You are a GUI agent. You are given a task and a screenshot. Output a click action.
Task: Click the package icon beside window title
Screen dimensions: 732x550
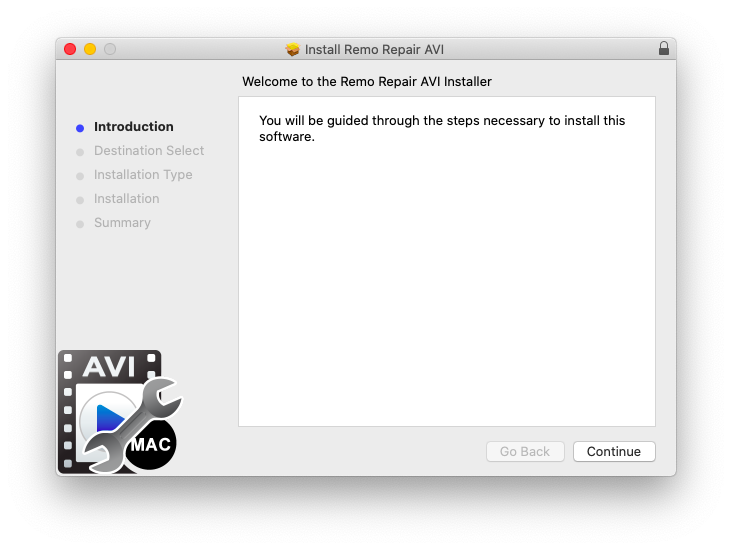293,49
